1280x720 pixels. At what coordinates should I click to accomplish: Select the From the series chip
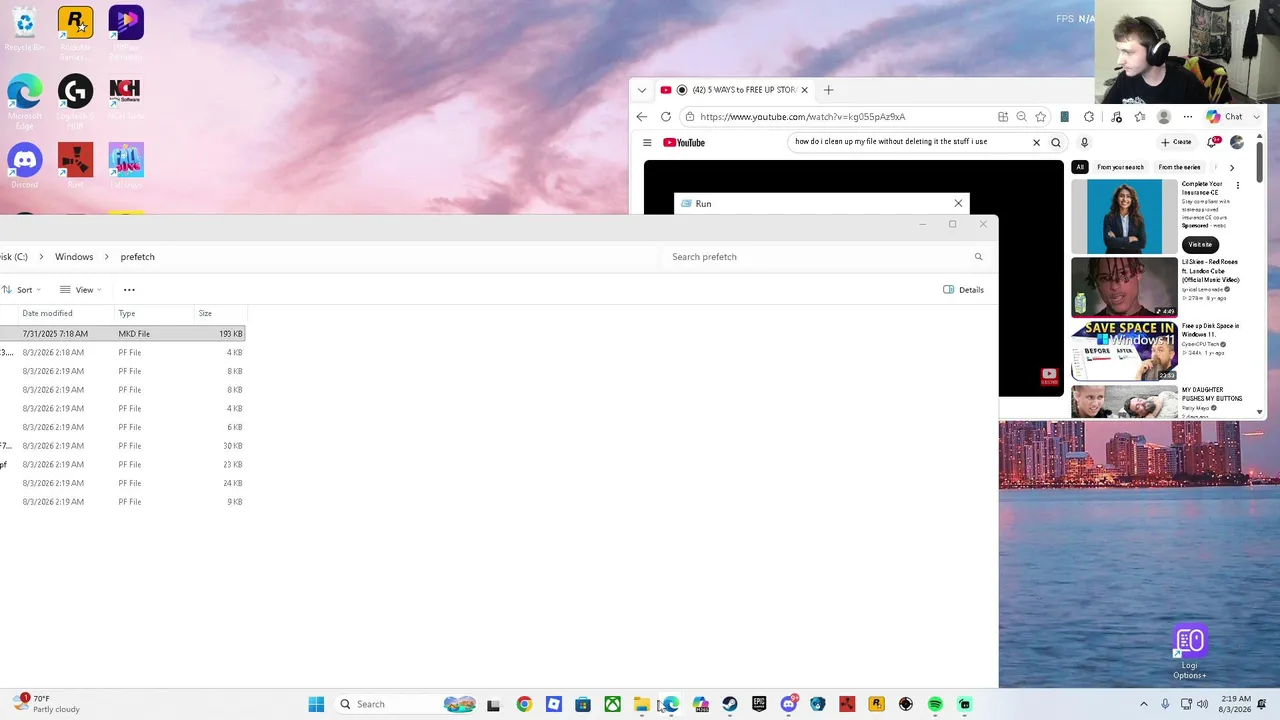pos(1179,167)
